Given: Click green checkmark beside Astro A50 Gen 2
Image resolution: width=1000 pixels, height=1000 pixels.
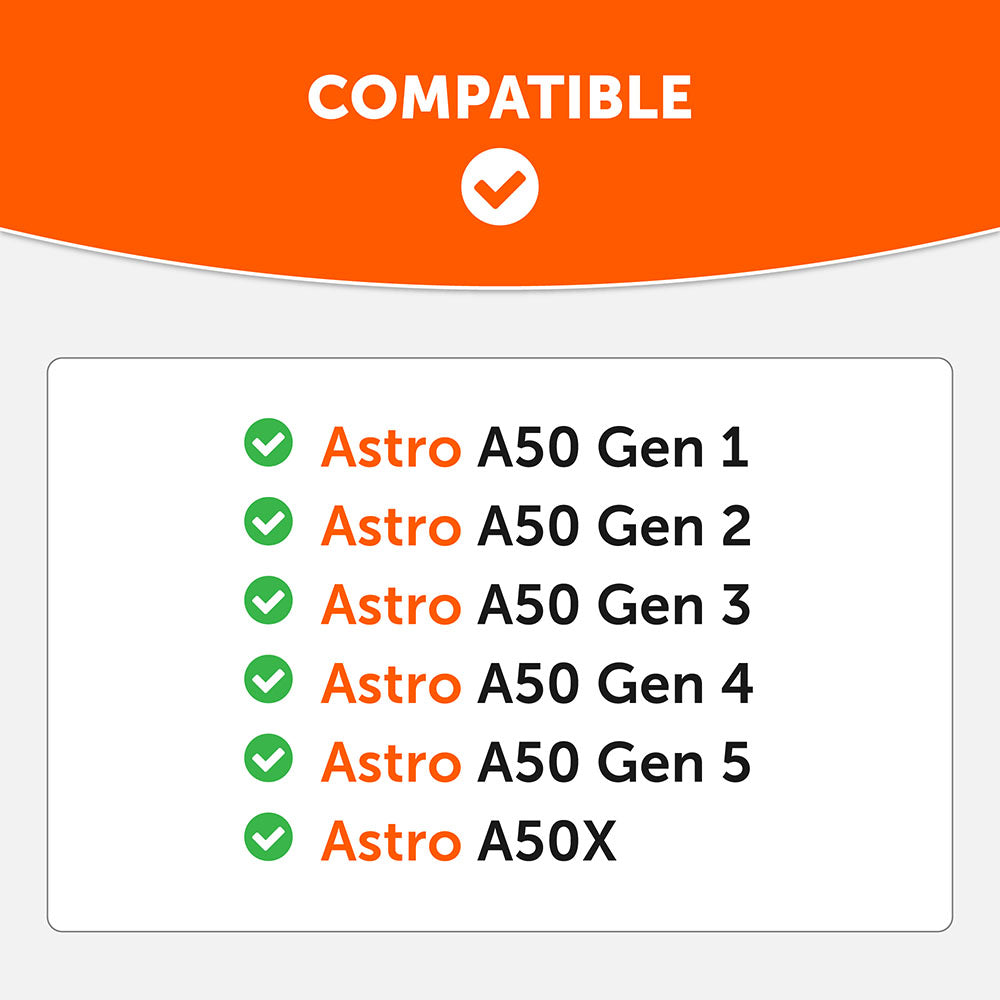Looking at the screenshot, I should pyautogui.click(x=268, y=521).
